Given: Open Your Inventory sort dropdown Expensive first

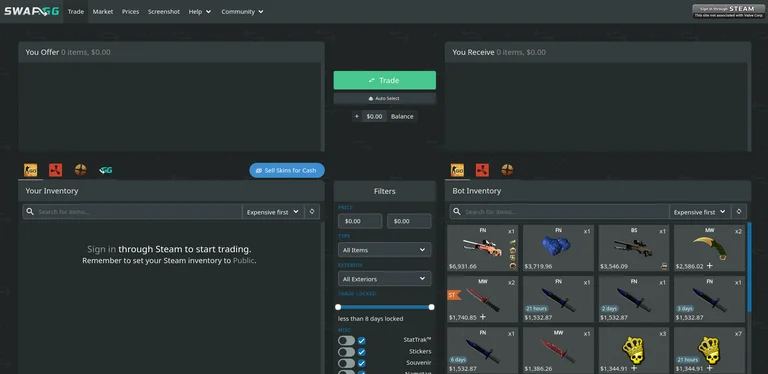Looking at the screenshot, I should 273,211.
